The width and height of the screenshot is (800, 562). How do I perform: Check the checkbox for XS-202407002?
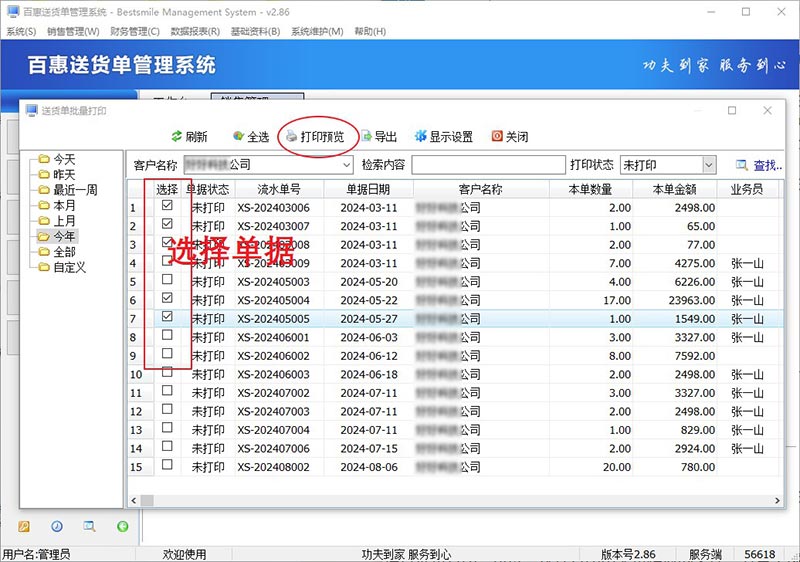167,390
